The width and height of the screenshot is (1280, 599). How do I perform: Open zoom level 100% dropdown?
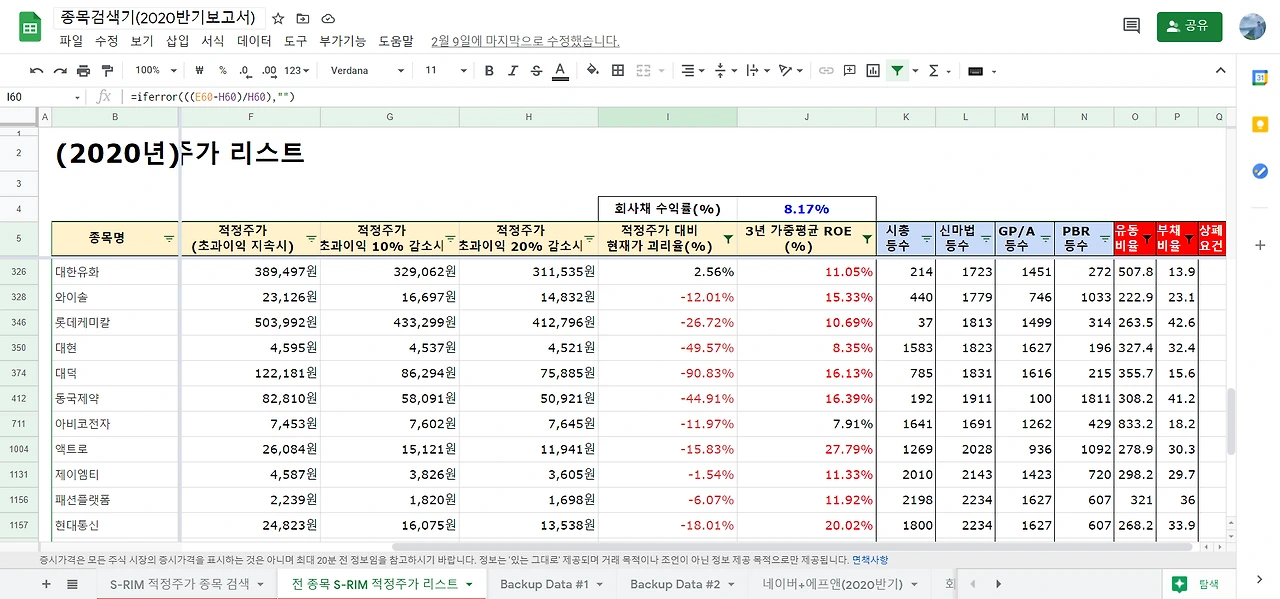pyautogui.click(x=156, y=71)
